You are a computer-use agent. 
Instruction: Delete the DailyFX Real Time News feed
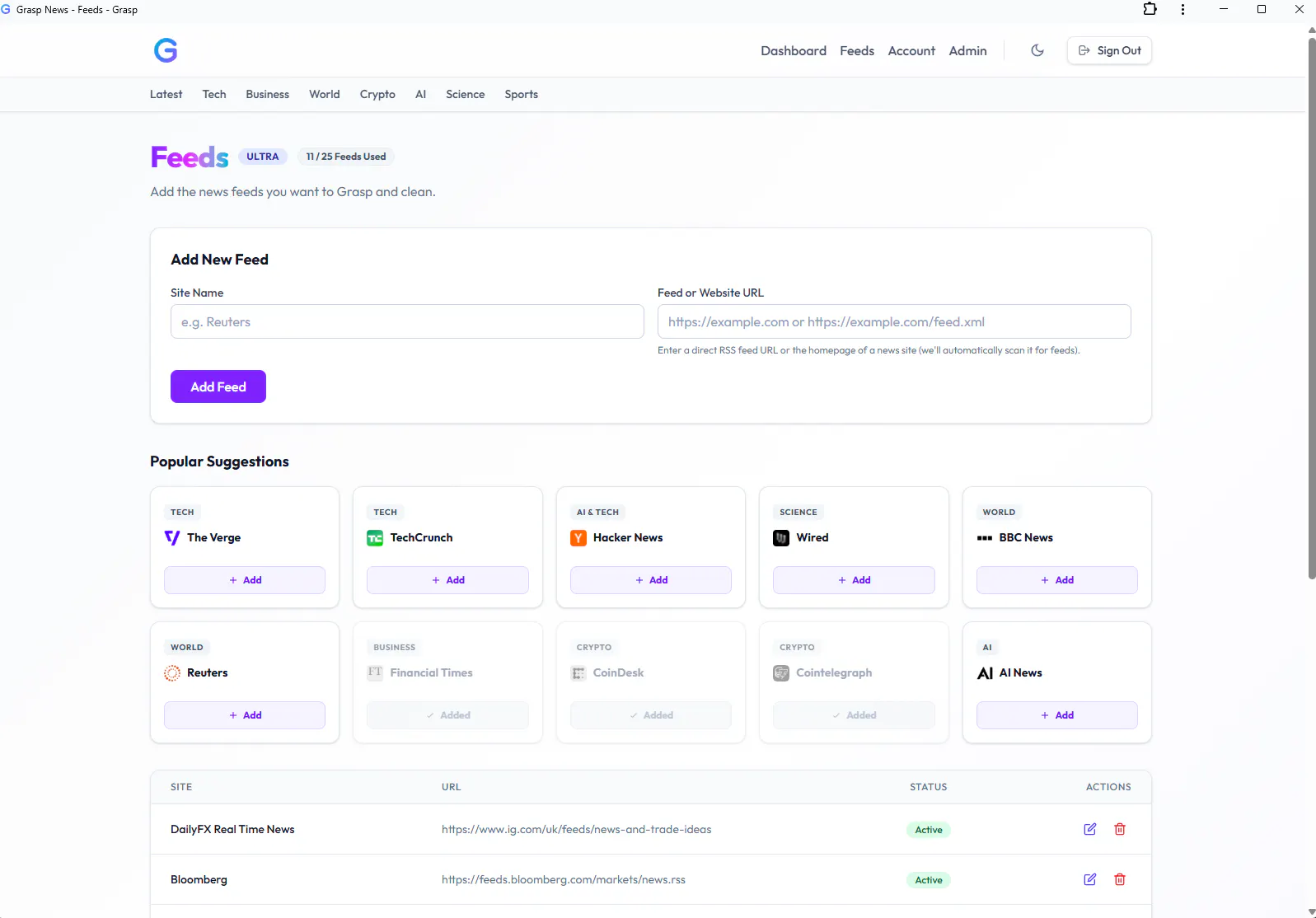point(1120,829)
